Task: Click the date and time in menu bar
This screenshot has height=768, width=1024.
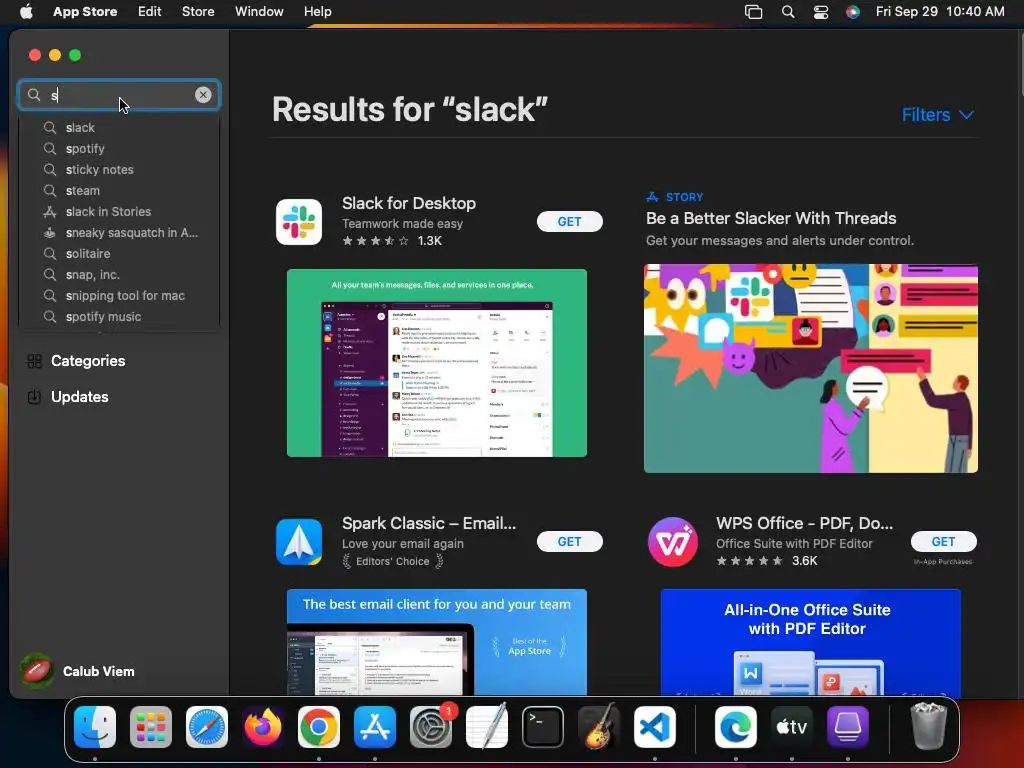Action: click(940, 12)
